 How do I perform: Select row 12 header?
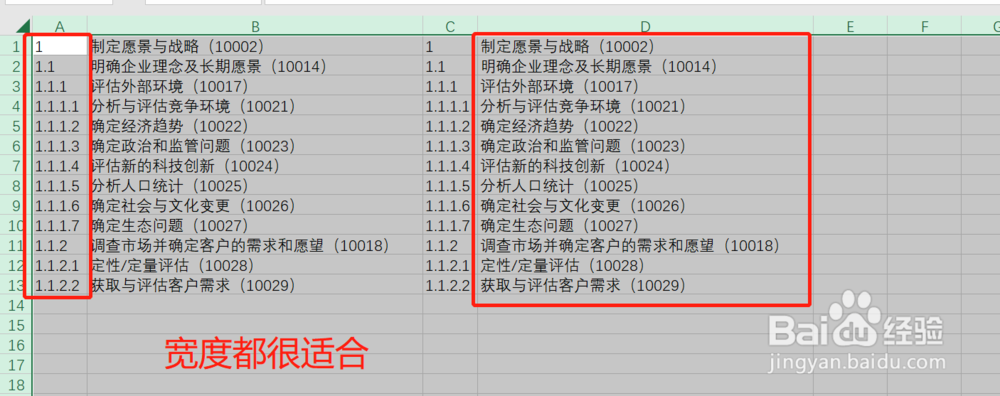pos(16,265)
